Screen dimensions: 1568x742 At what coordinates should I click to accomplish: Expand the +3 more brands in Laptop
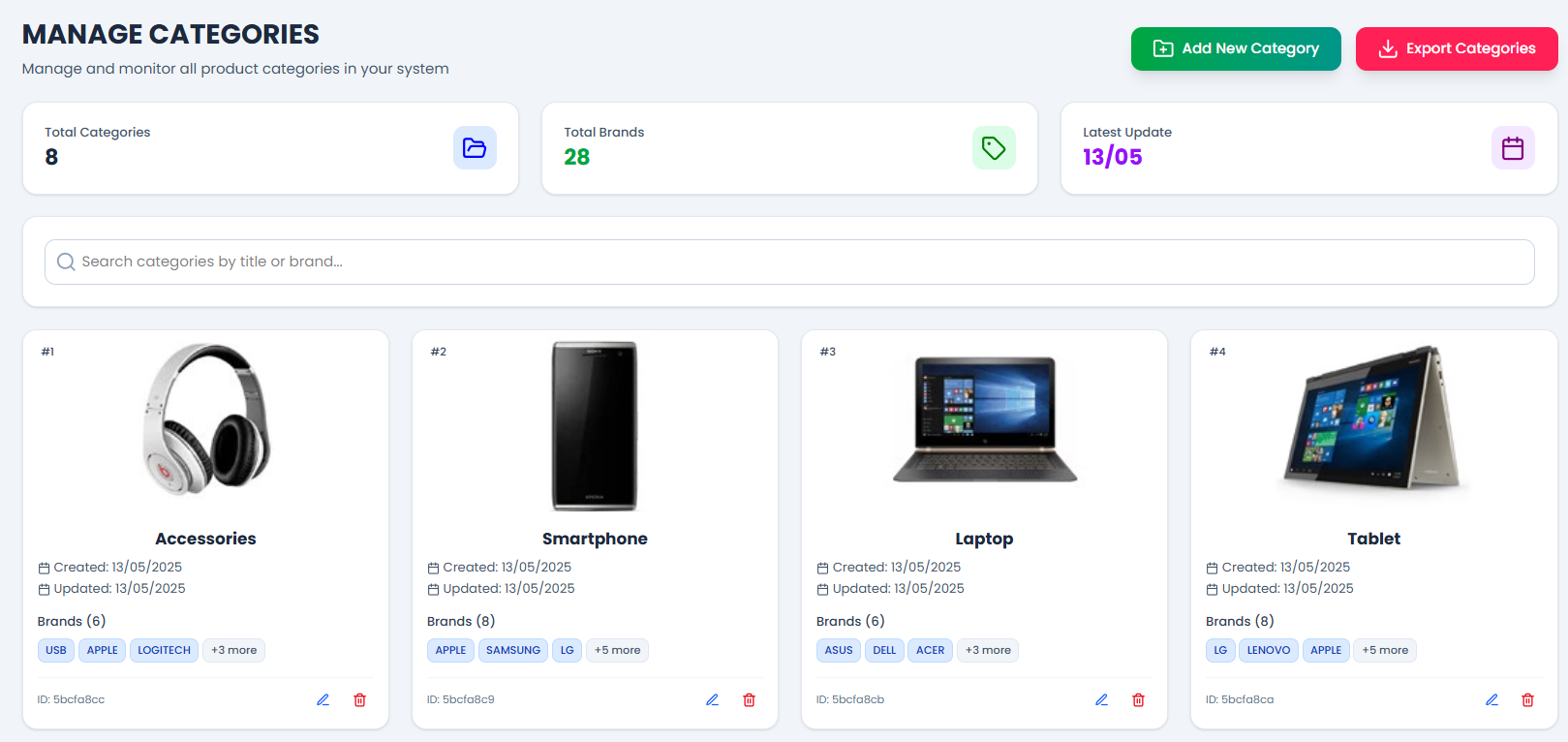coord(988,650)
